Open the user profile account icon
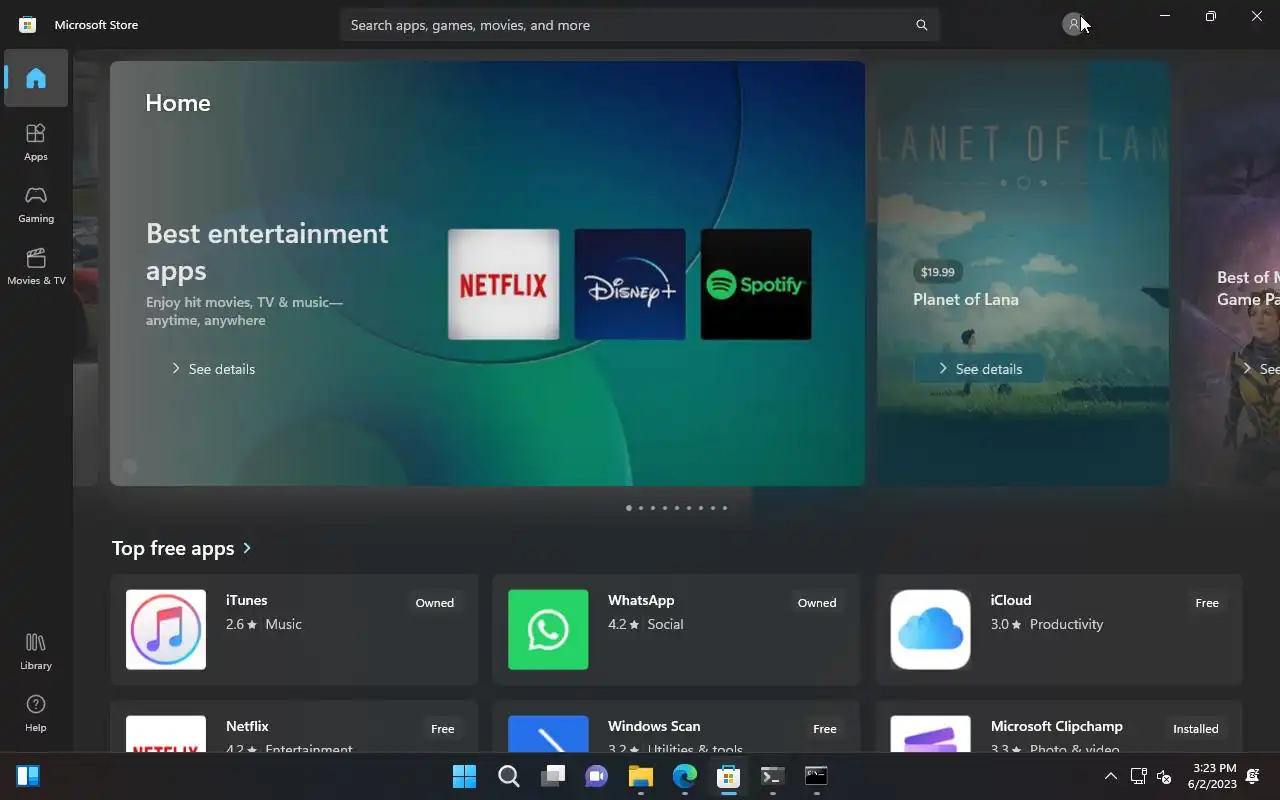This screenshot has width=1280, height=800. click(x=1074, y=24)
